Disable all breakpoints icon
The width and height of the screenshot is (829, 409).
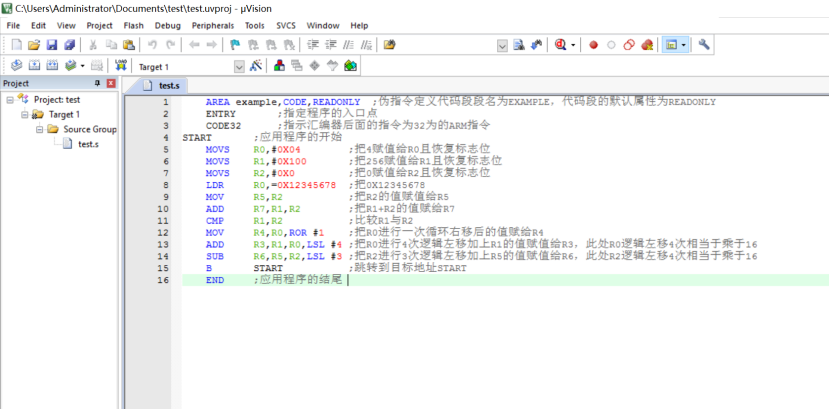tap(629, 45)
